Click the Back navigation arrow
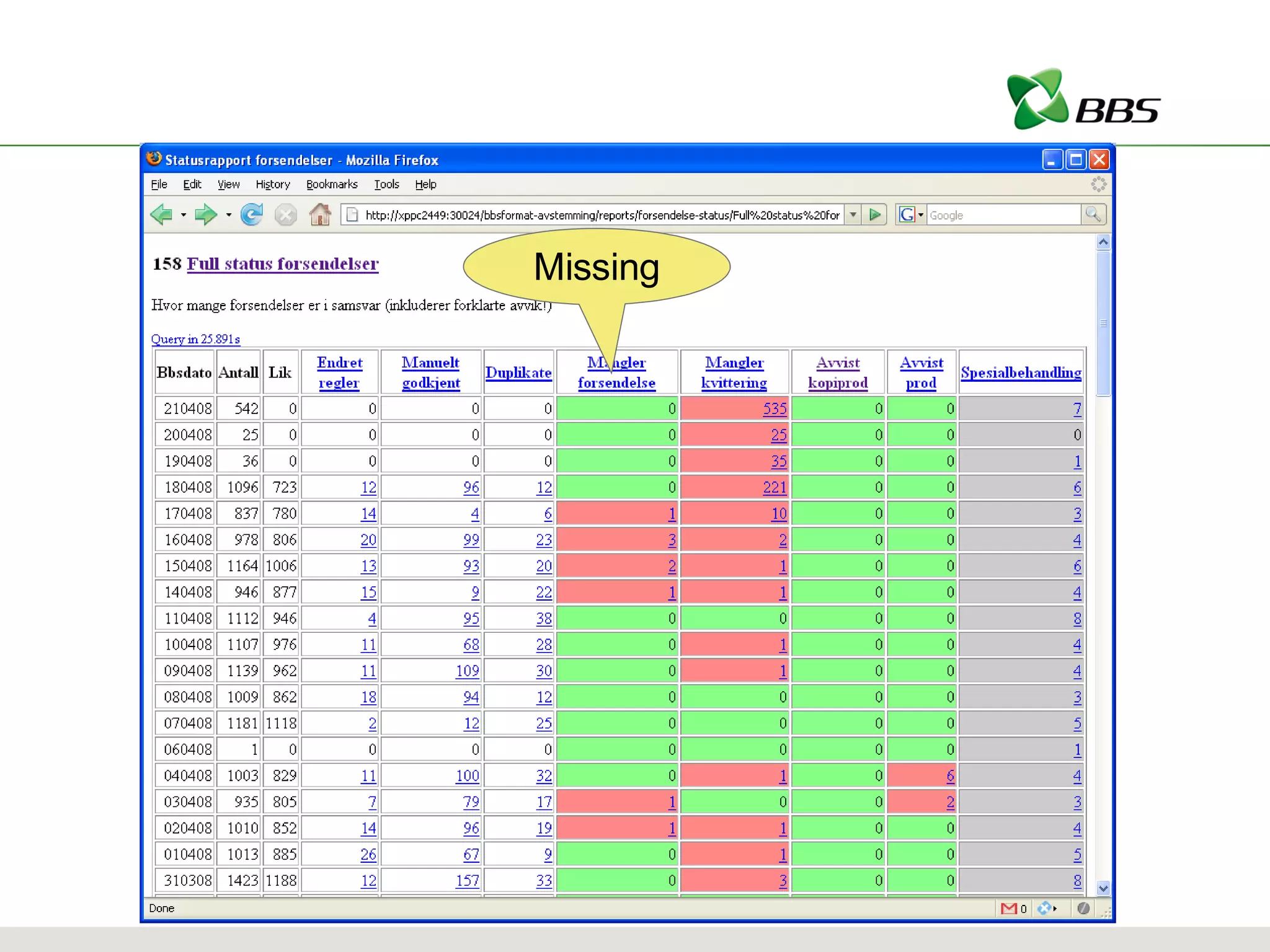 162,215
